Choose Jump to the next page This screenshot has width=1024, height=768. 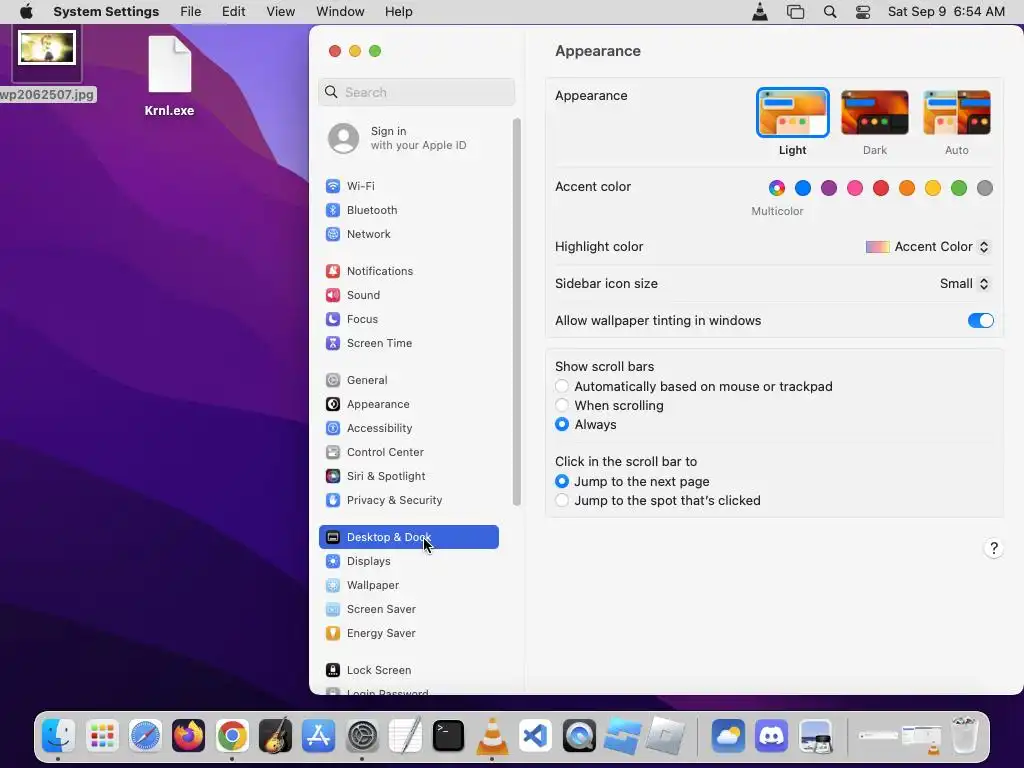[x=562, y=481]
